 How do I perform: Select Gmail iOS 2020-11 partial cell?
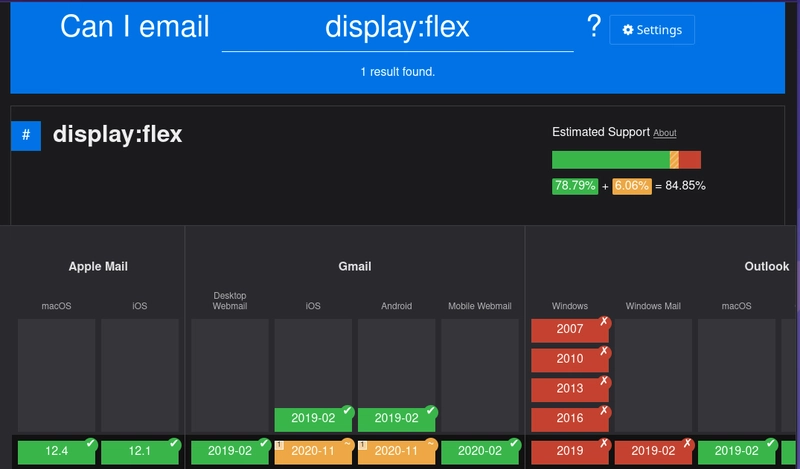(313, 451)
